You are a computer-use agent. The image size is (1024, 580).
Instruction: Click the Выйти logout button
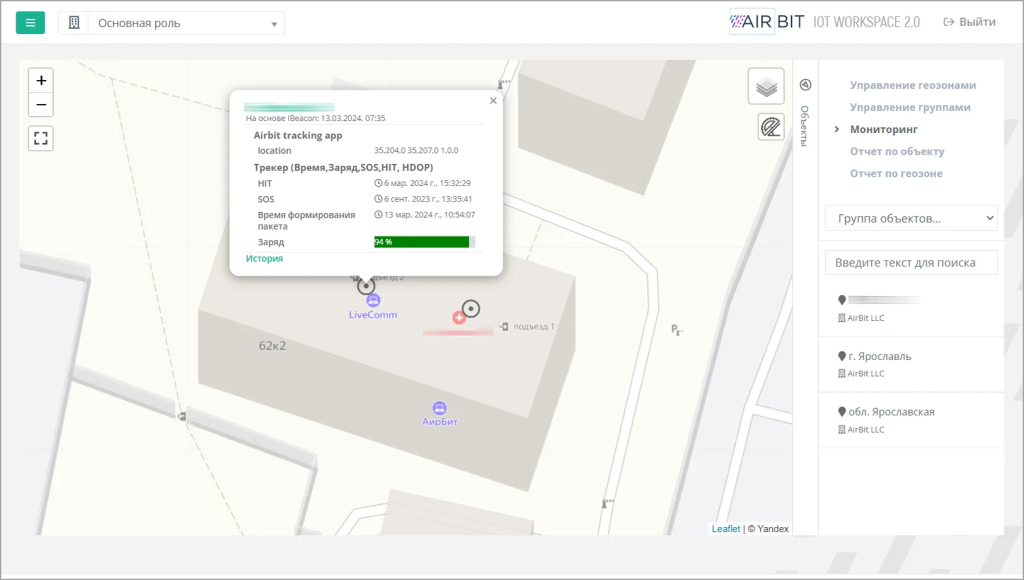969,22
